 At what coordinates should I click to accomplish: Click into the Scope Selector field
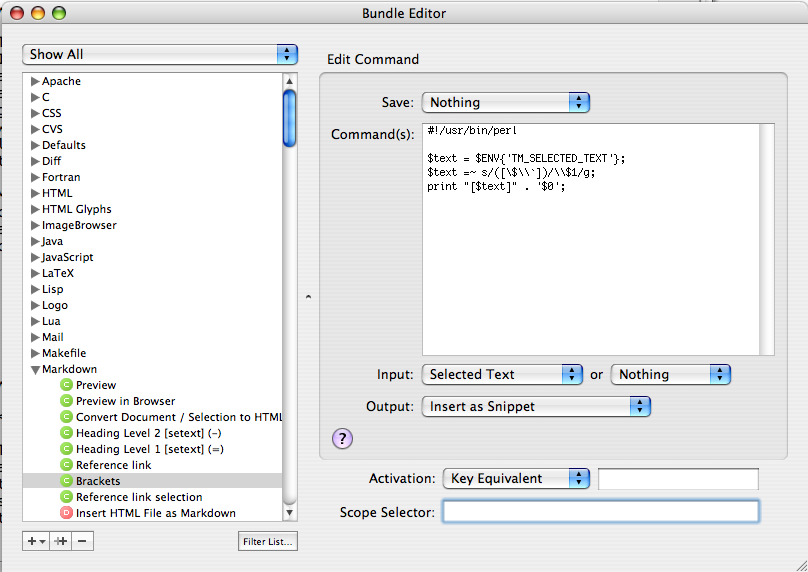point(600,511)
